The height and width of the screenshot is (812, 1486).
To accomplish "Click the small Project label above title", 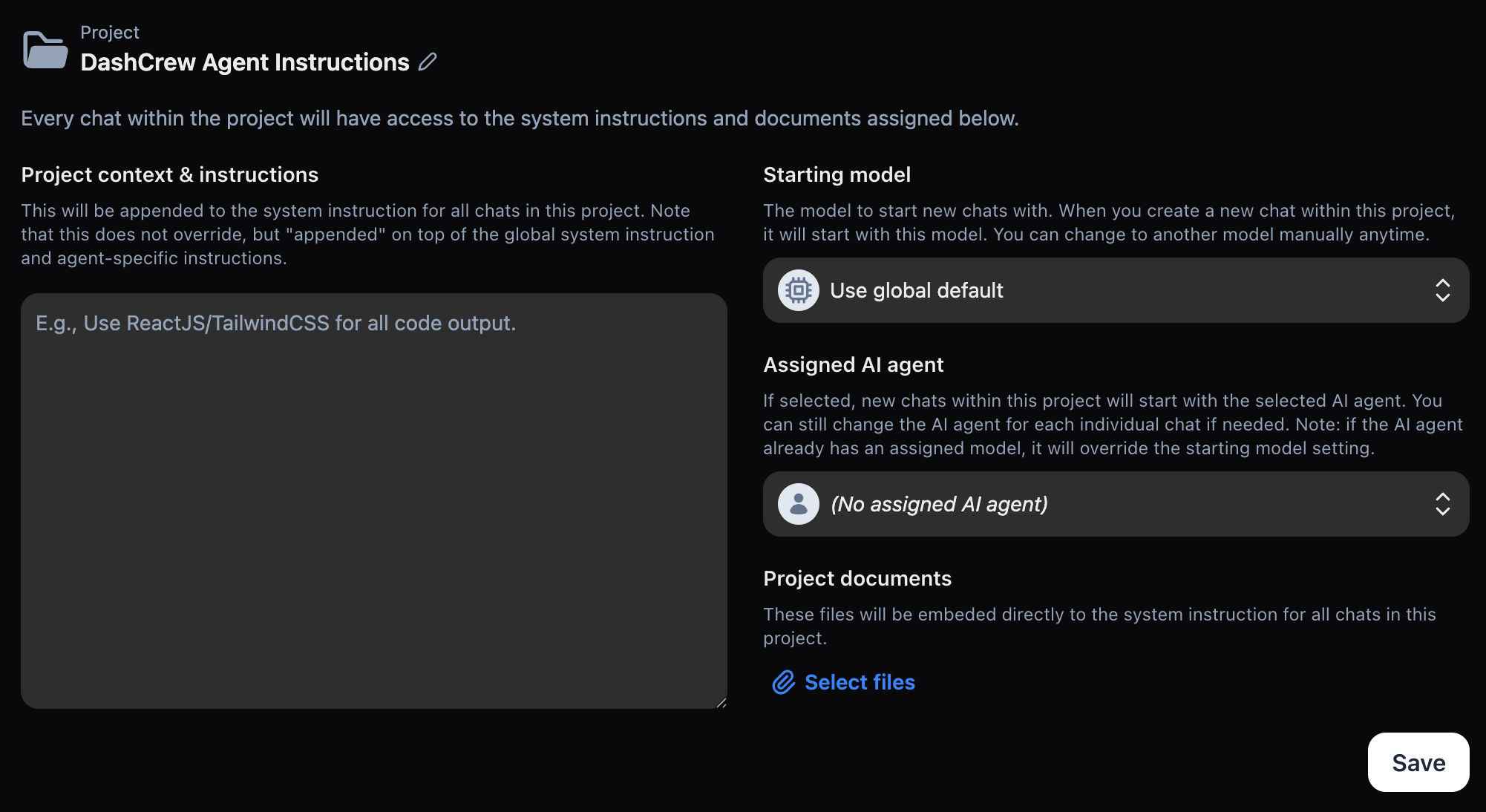I will (110, 32).
